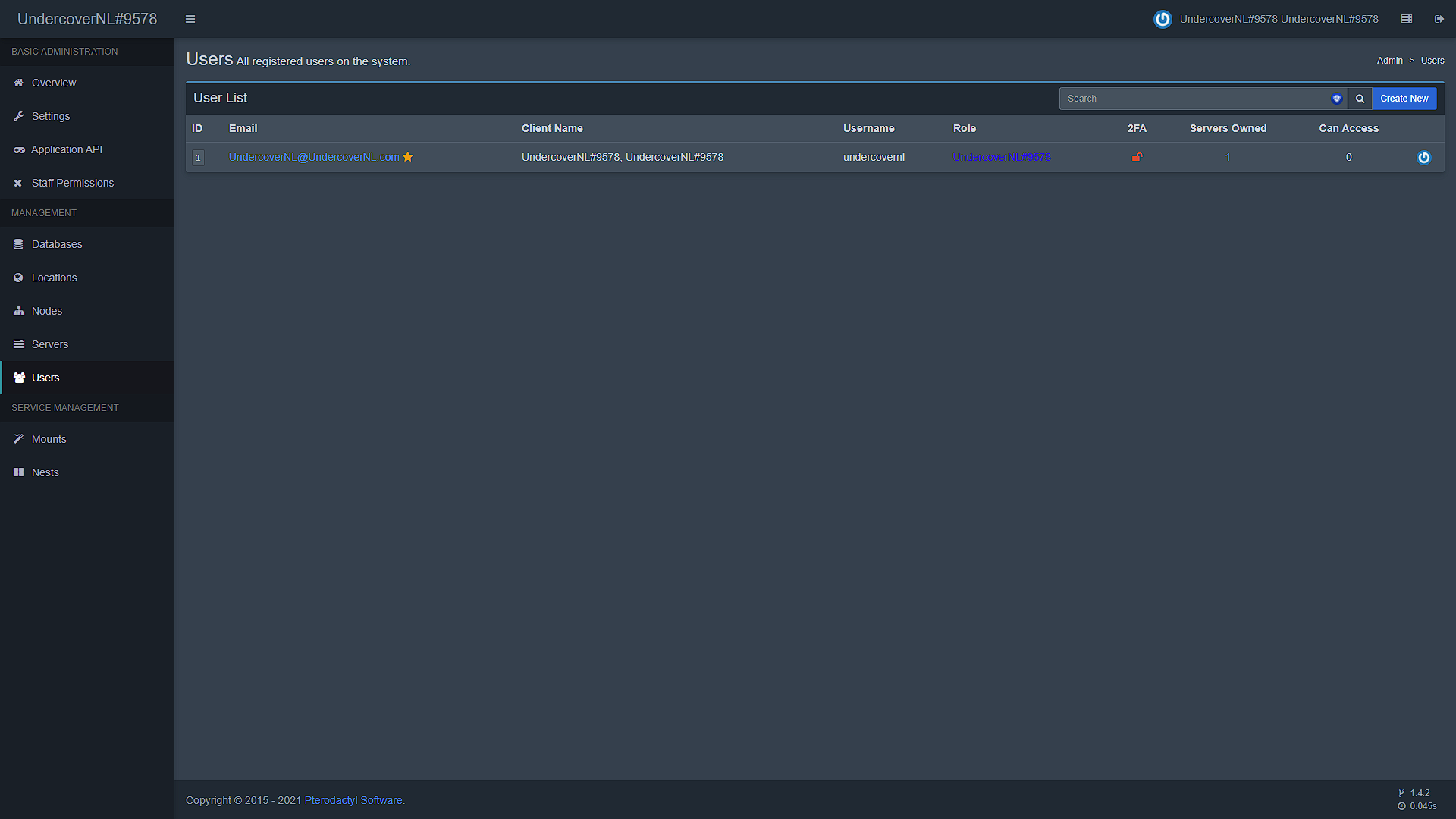Viewport: 1456px width, 819px height.
Task: Click the 2FA column header
Action: point(1137,128)
